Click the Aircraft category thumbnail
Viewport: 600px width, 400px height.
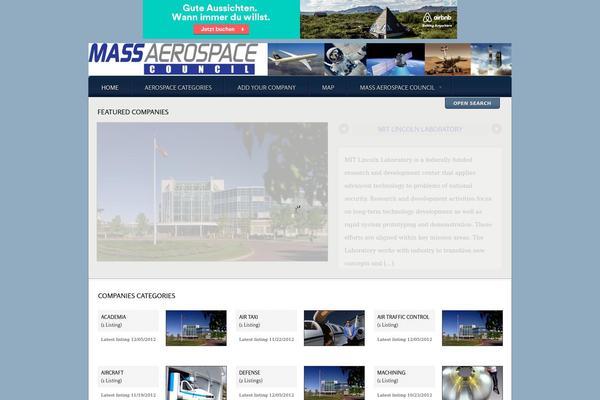tap(196, 383)
